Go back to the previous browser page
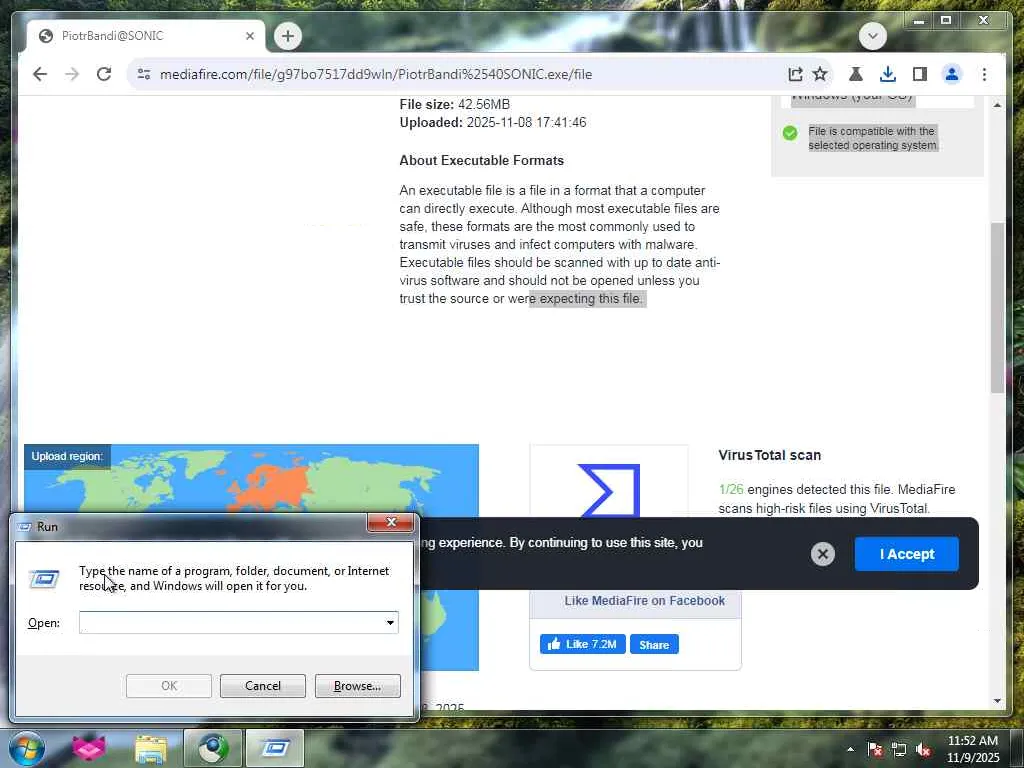This screenshot has height=768, width=1024. pyautogui.click(x=40, y=74)
